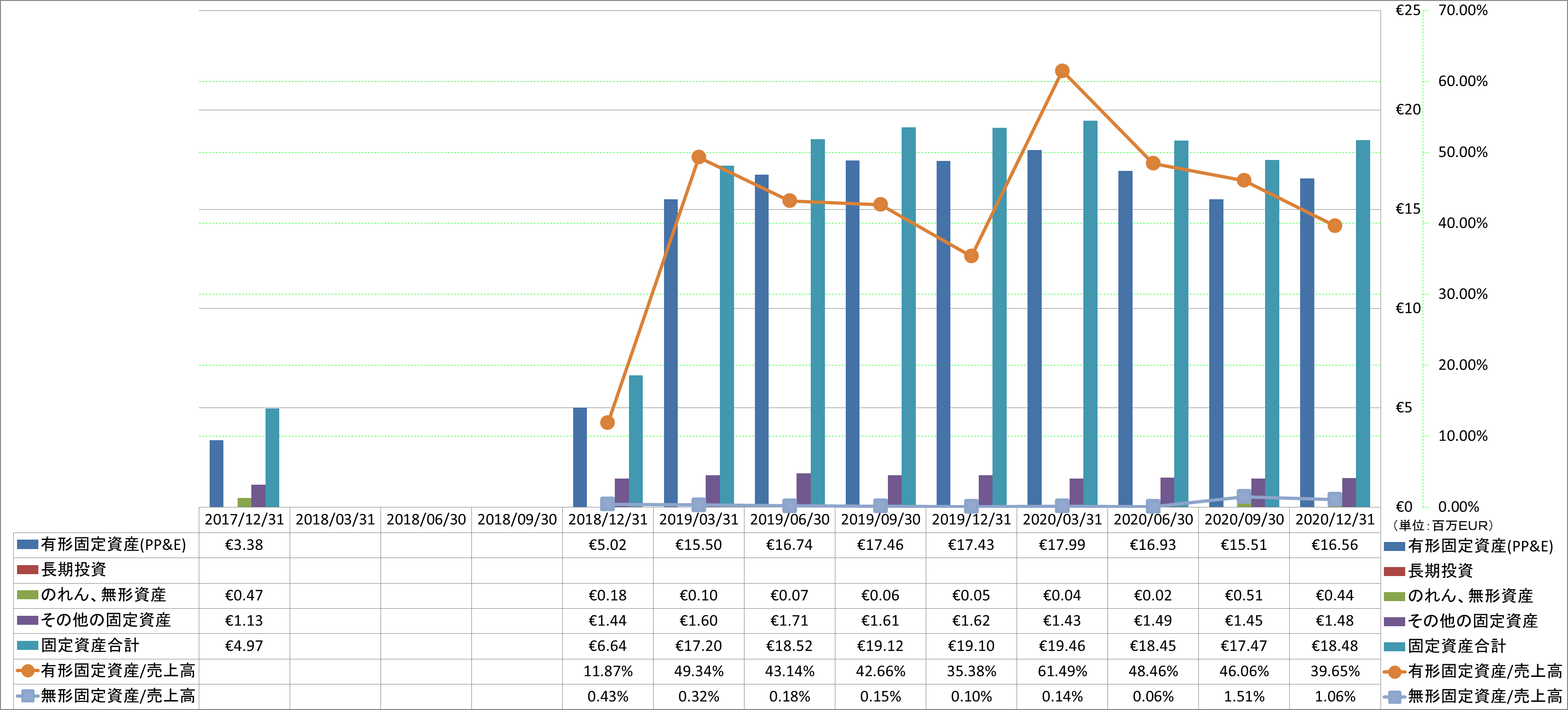Select the 2018/03/31 date column header
Image resolution: width=1568 pixels, height=710 pixels.
click(335, 519)
